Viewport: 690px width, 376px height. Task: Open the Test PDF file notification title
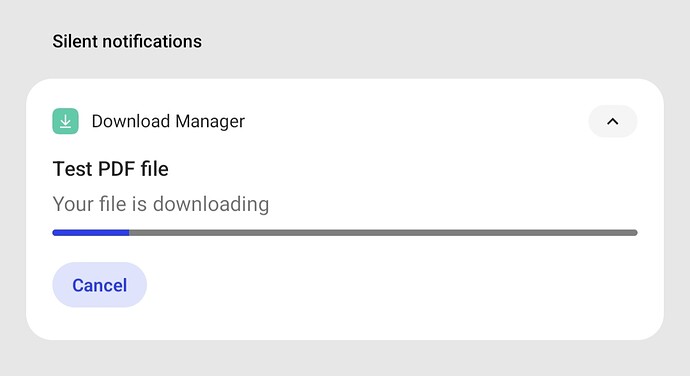coord(110,169)
